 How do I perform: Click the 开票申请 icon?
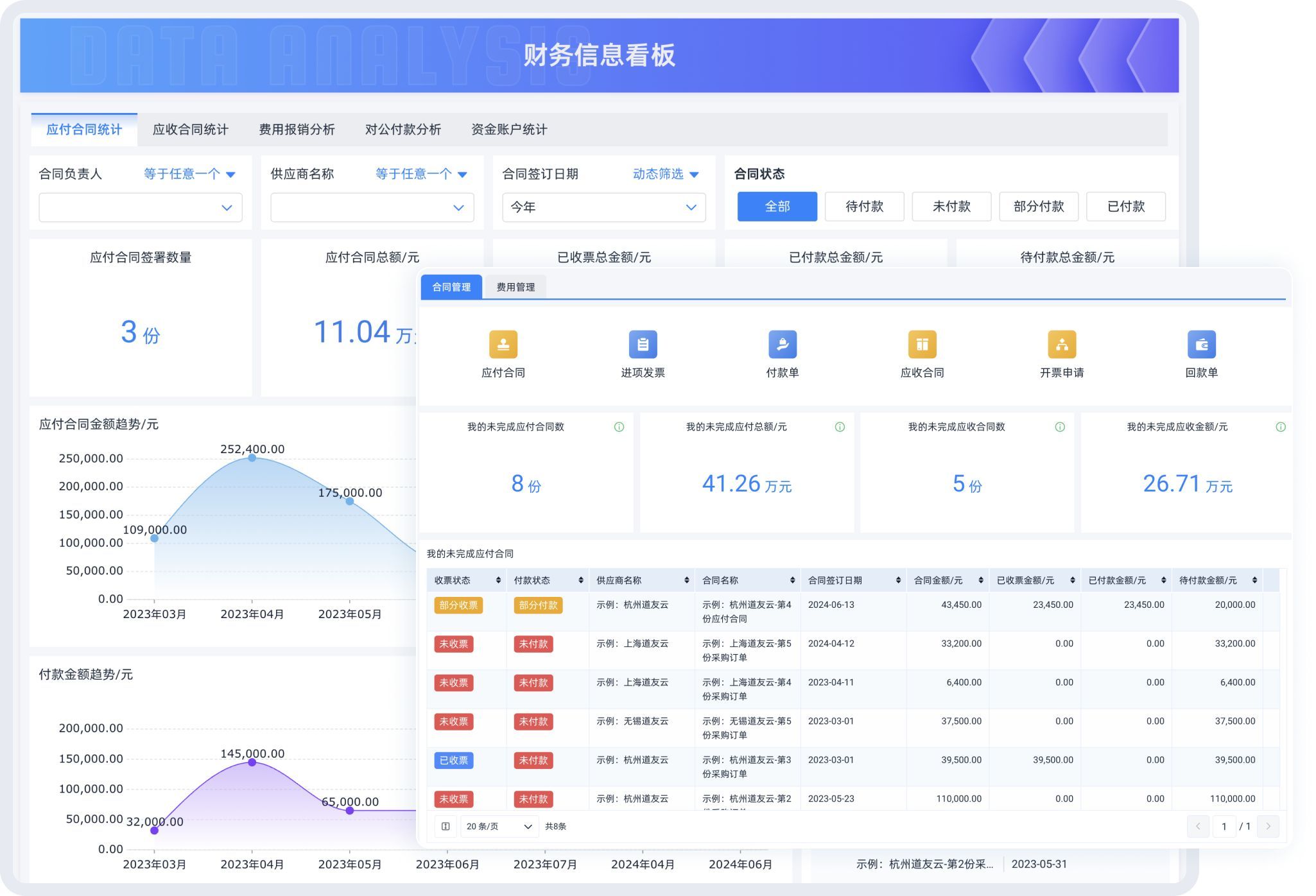[1061, 345]
